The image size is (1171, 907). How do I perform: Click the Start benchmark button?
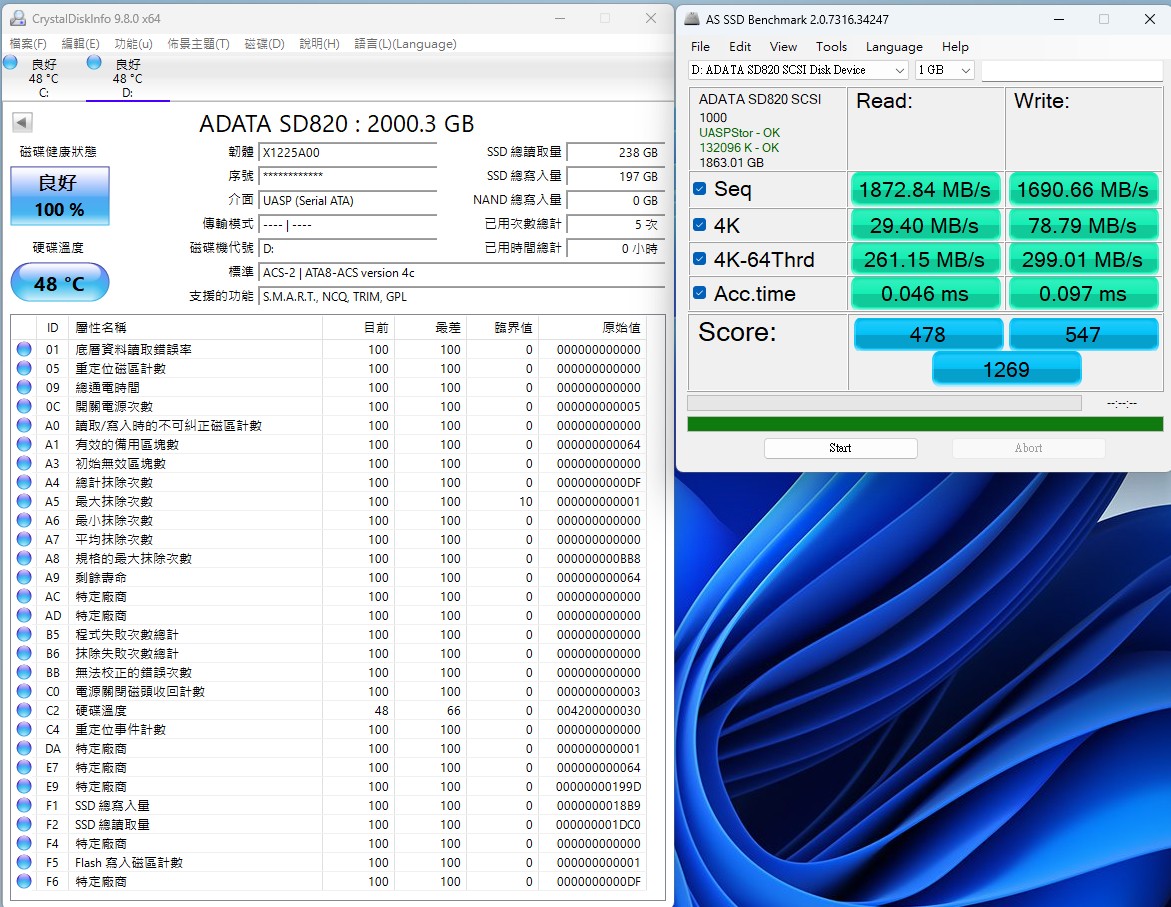tap(840, 448)
